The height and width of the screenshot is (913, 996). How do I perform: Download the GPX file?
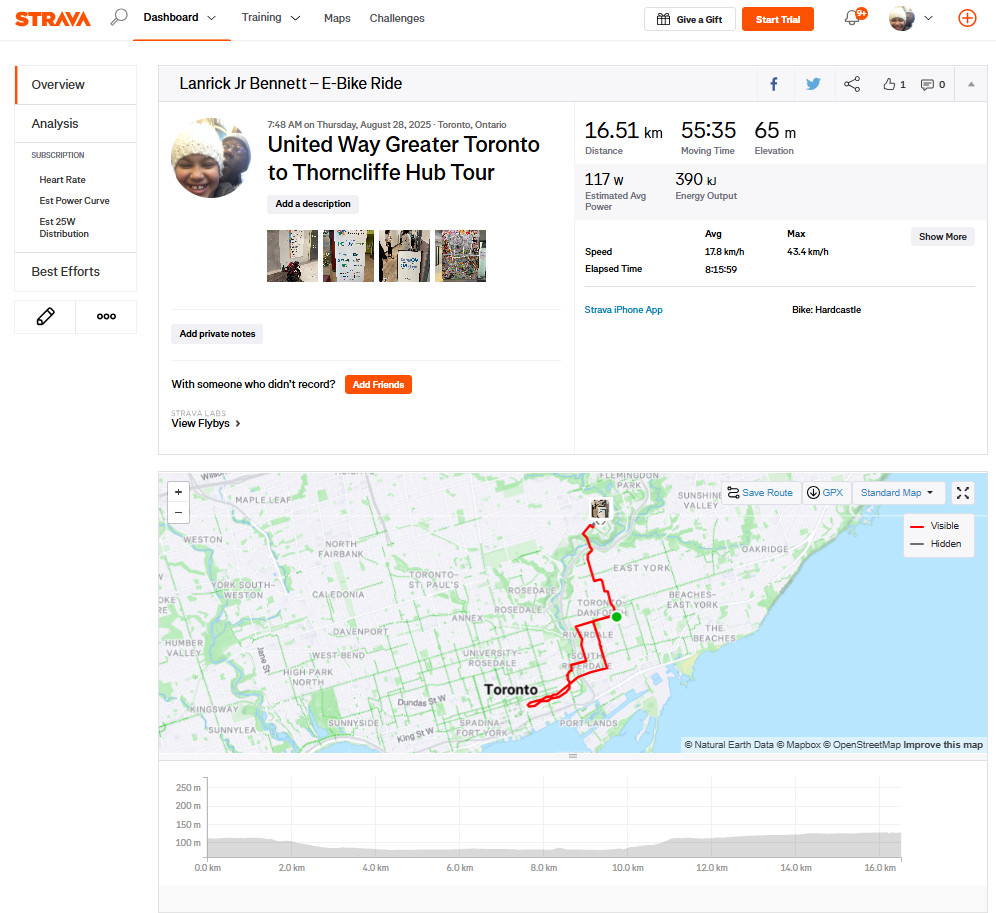point(826,492)
